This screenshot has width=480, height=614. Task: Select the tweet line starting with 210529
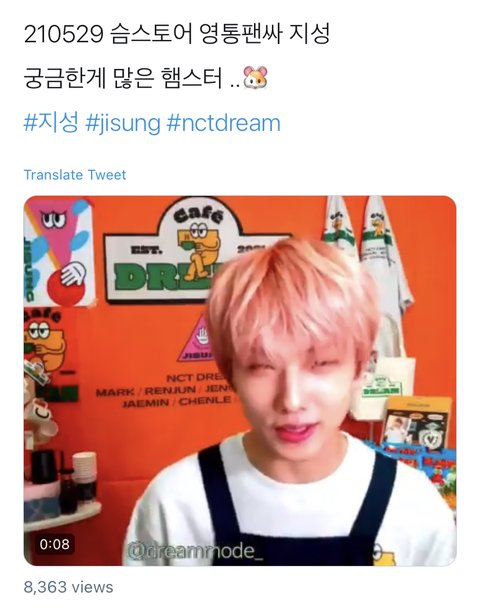point(177,34)
